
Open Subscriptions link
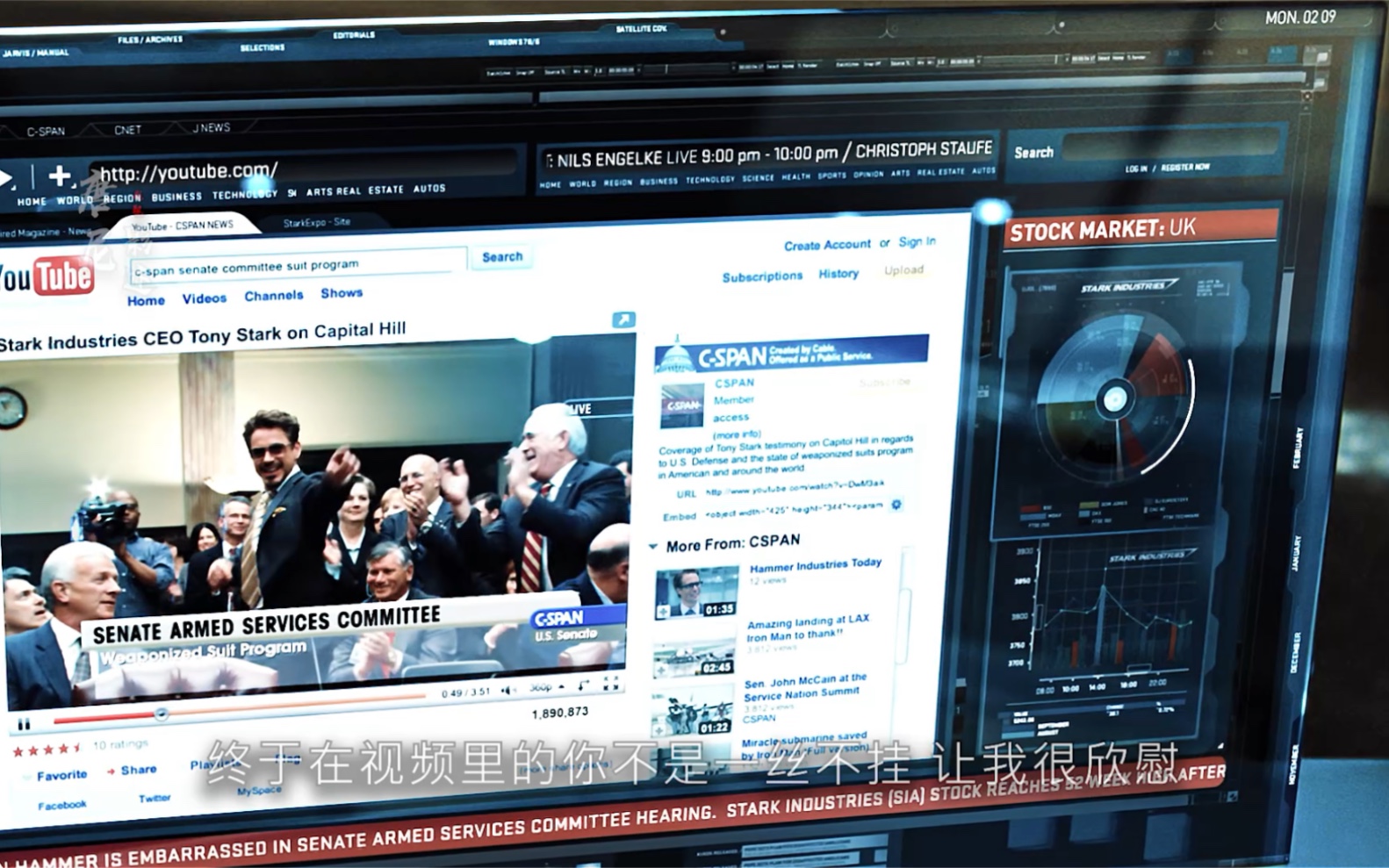pyautogui.click(x=762, y=276)
